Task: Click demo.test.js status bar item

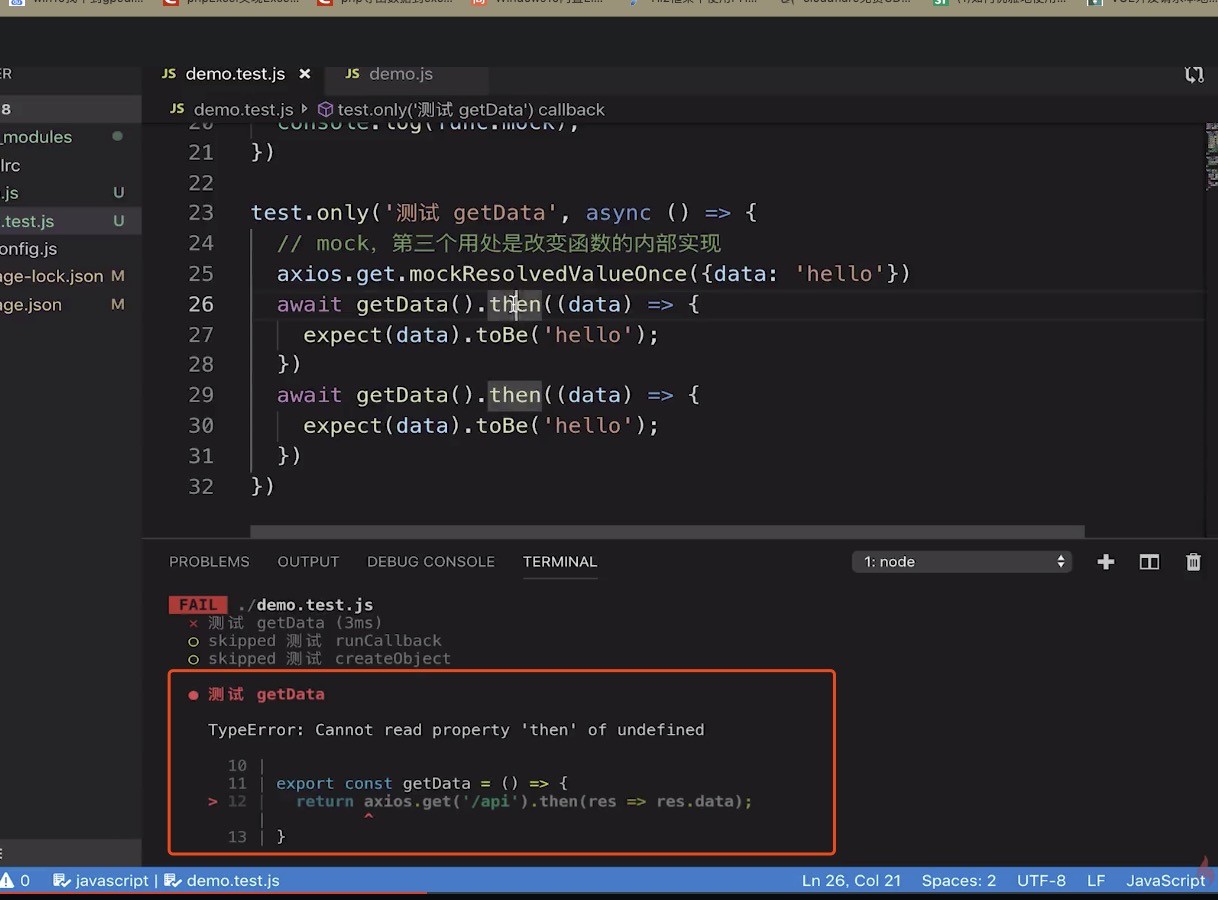Action: coord(222,881)
